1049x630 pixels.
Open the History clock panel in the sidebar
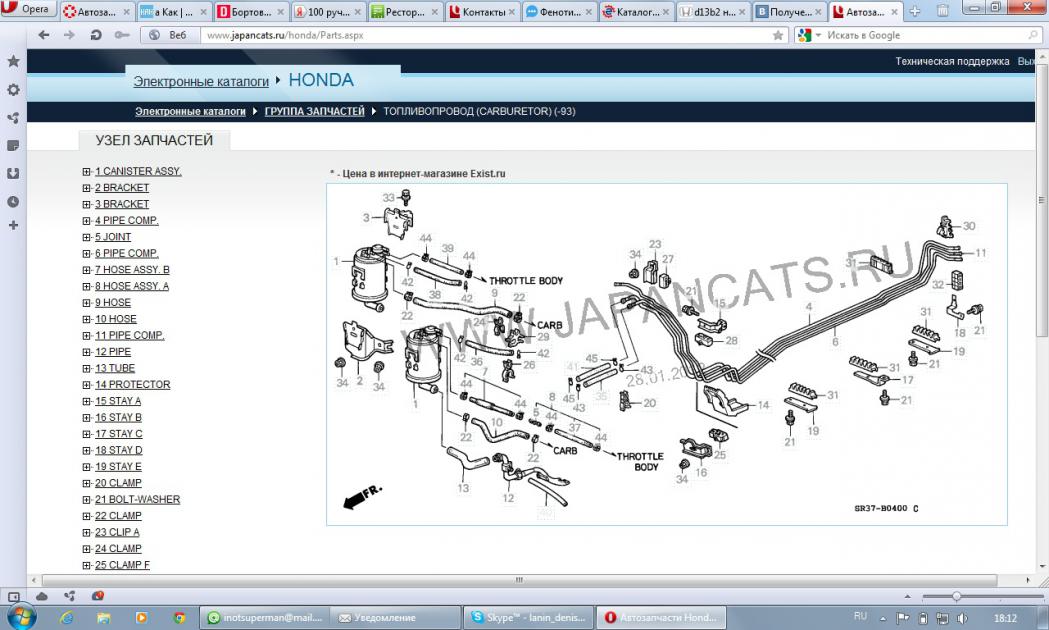13,201
